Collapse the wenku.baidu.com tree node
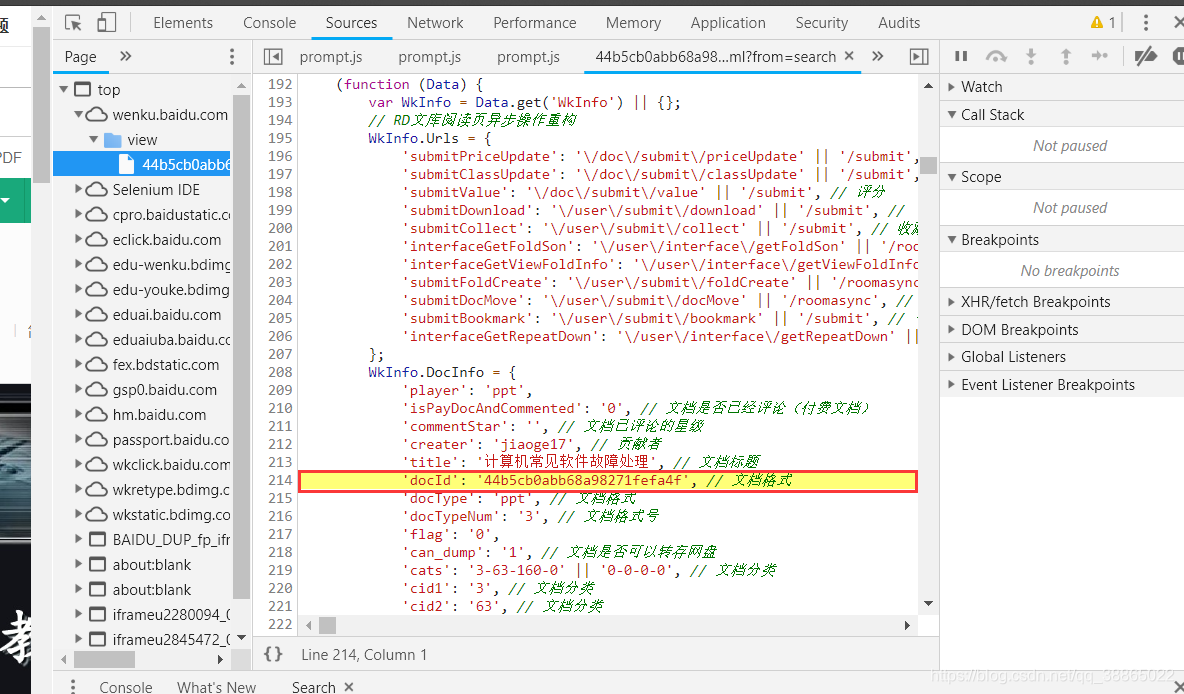Image resolution: width=1184 pixels, height=694 pixels. coord(79,114)
